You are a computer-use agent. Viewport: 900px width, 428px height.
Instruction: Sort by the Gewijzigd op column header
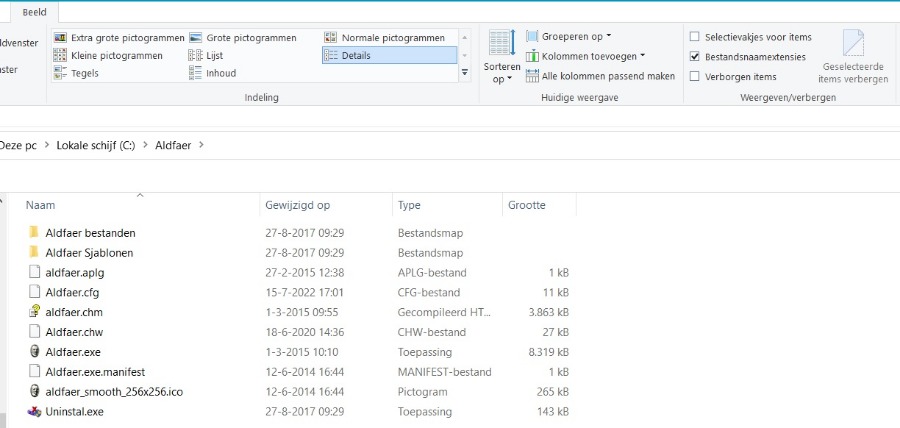pos(298,205)
